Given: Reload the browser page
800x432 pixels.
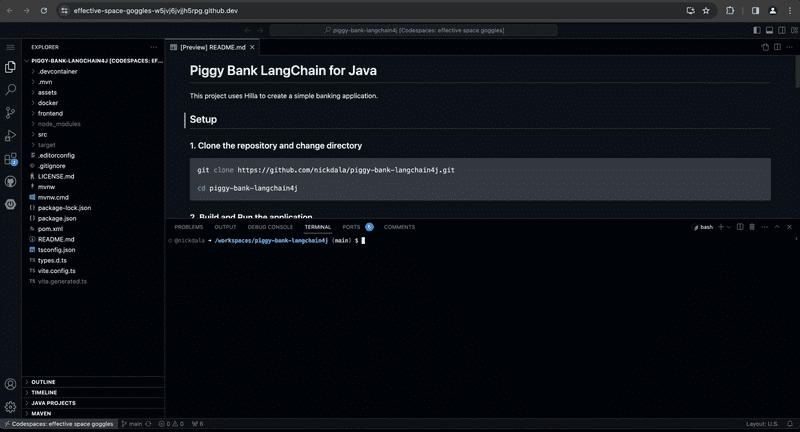Looking at the screenshot, I should click(x=44, y=11).
